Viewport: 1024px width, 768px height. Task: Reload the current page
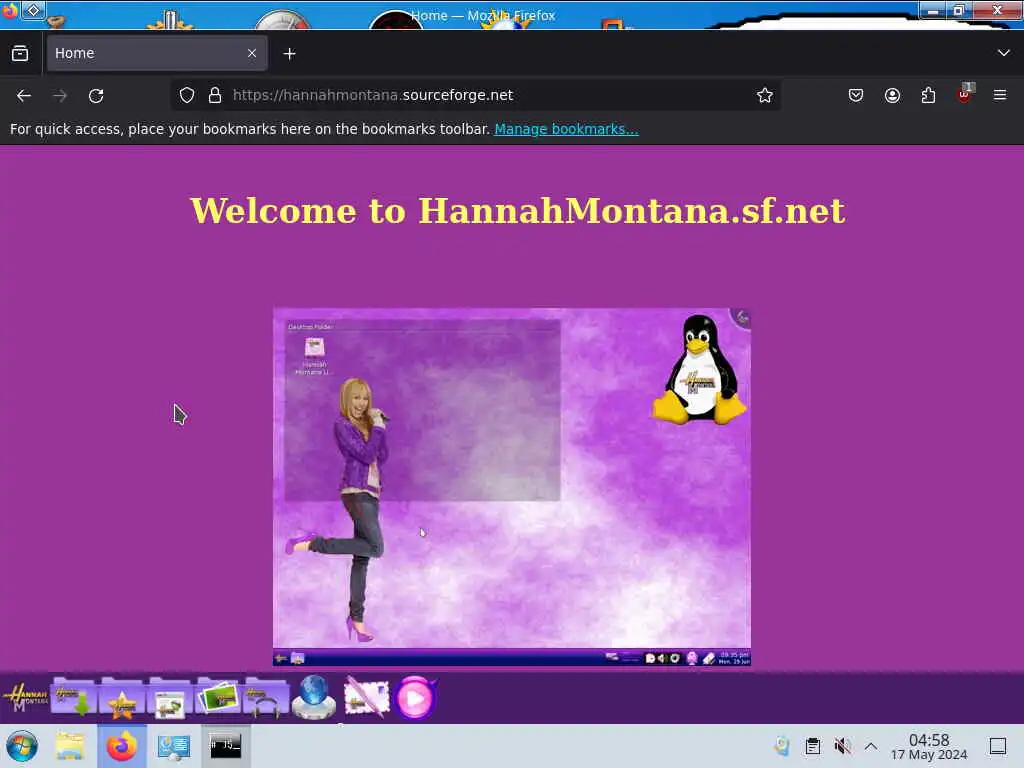click(96, 96)
